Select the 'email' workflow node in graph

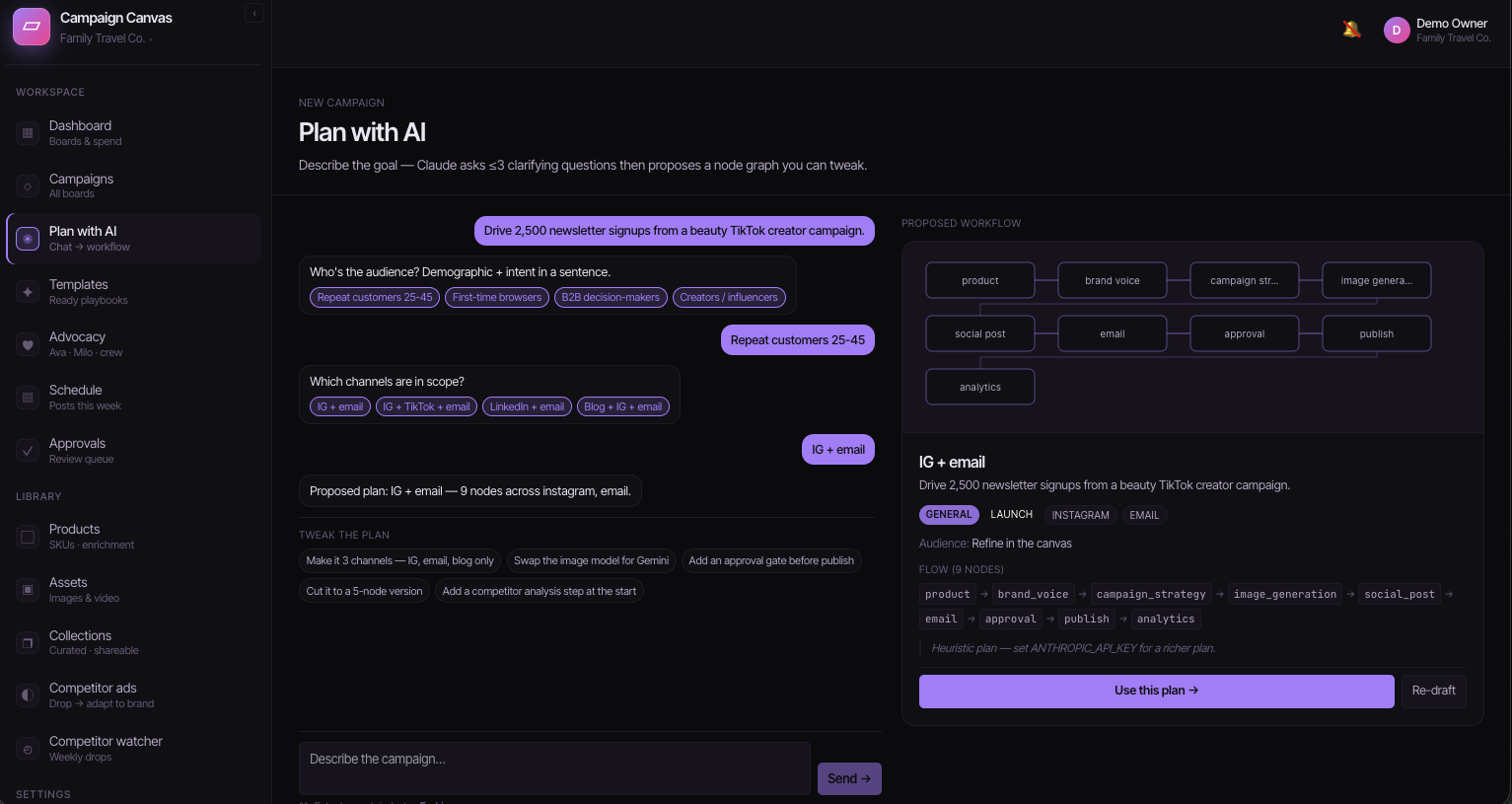(1113, 333)
